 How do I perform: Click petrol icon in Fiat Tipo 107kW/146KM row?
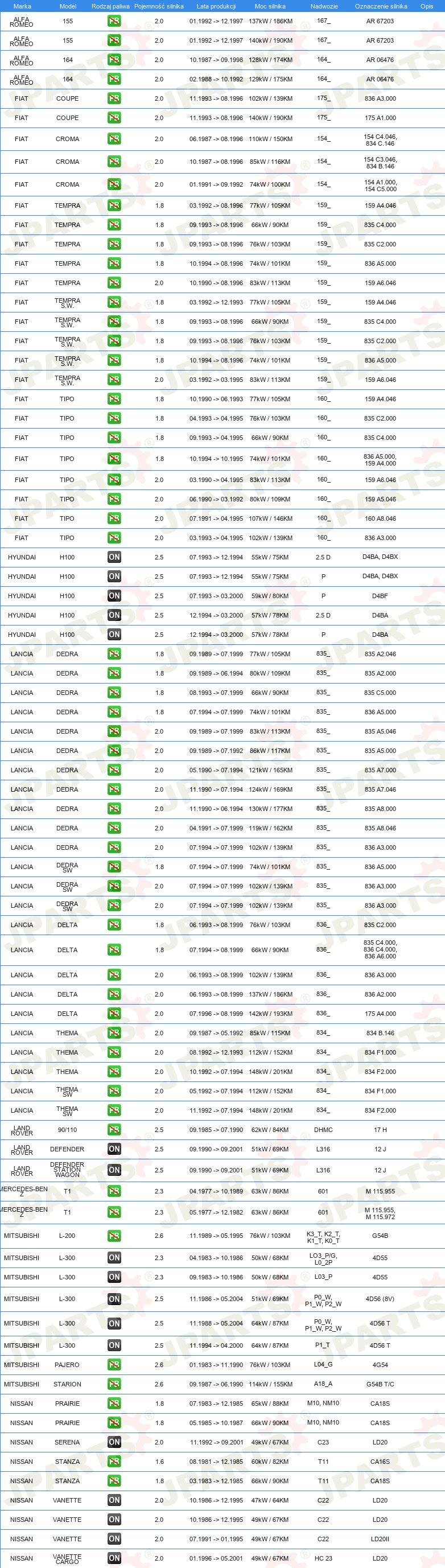(114, 518)
